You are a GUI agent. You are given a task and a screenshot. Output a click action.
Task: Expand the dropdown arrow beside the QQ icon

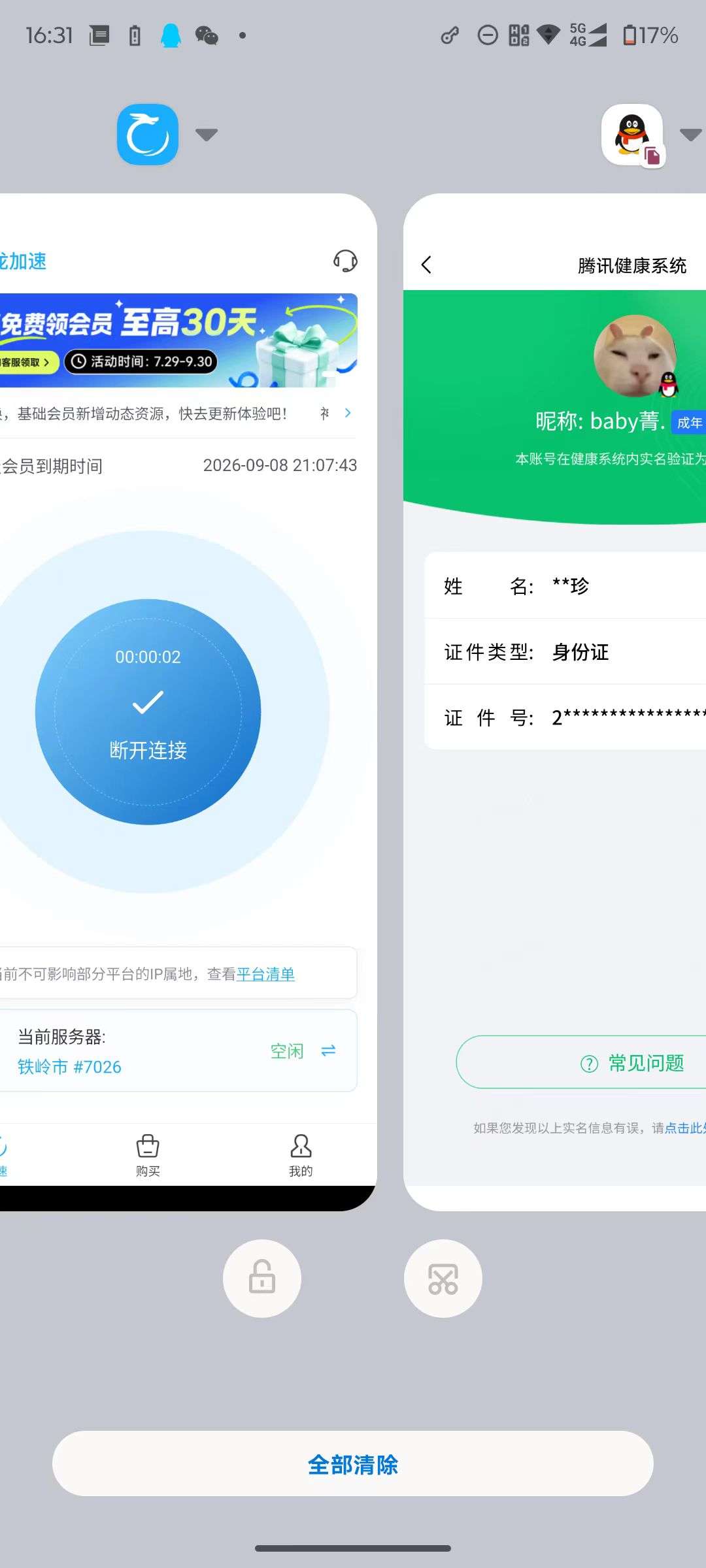pyautogui.click(x=691, y=135)
